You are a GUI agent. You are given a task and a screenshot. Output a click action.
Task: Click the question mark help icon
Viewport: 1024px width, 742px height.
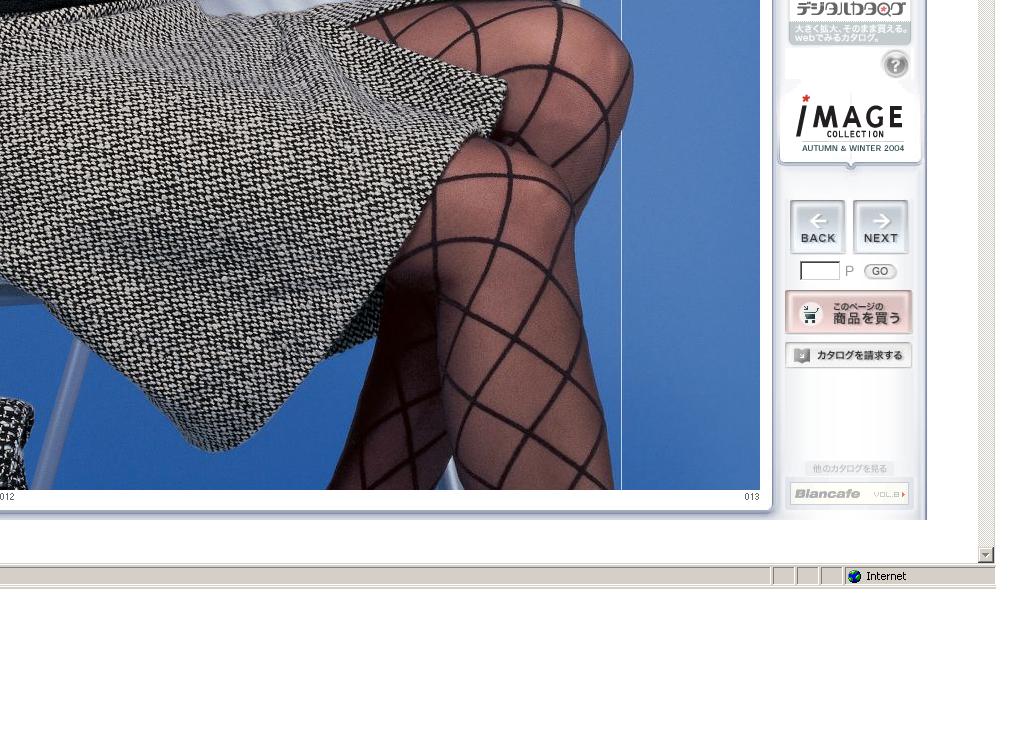pyautogui.click(x=895, y=65)
